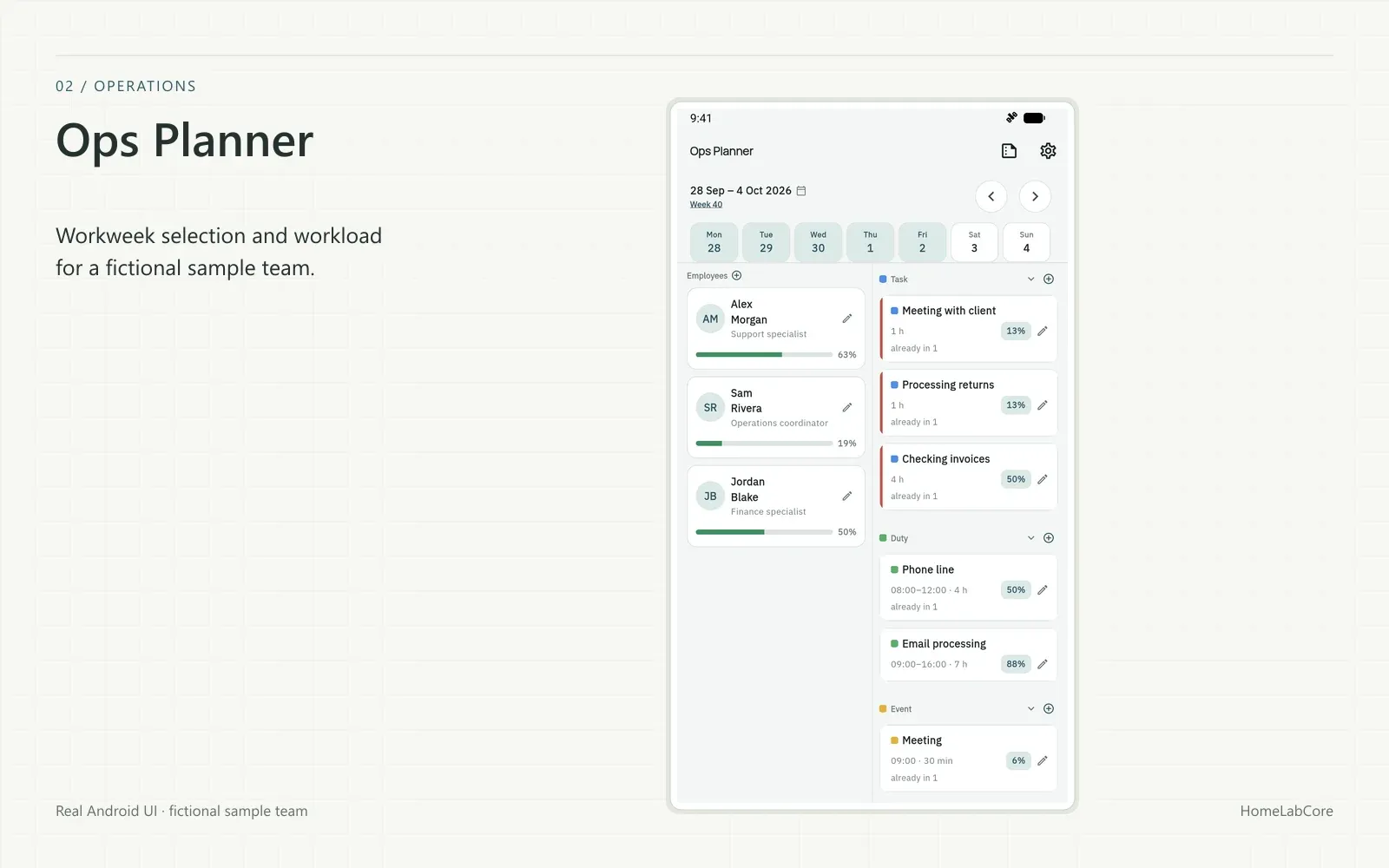The width and height of the screenshot is (1389, 868).
Task: Edit Email processing duty
Action: tap(1042, 664)
